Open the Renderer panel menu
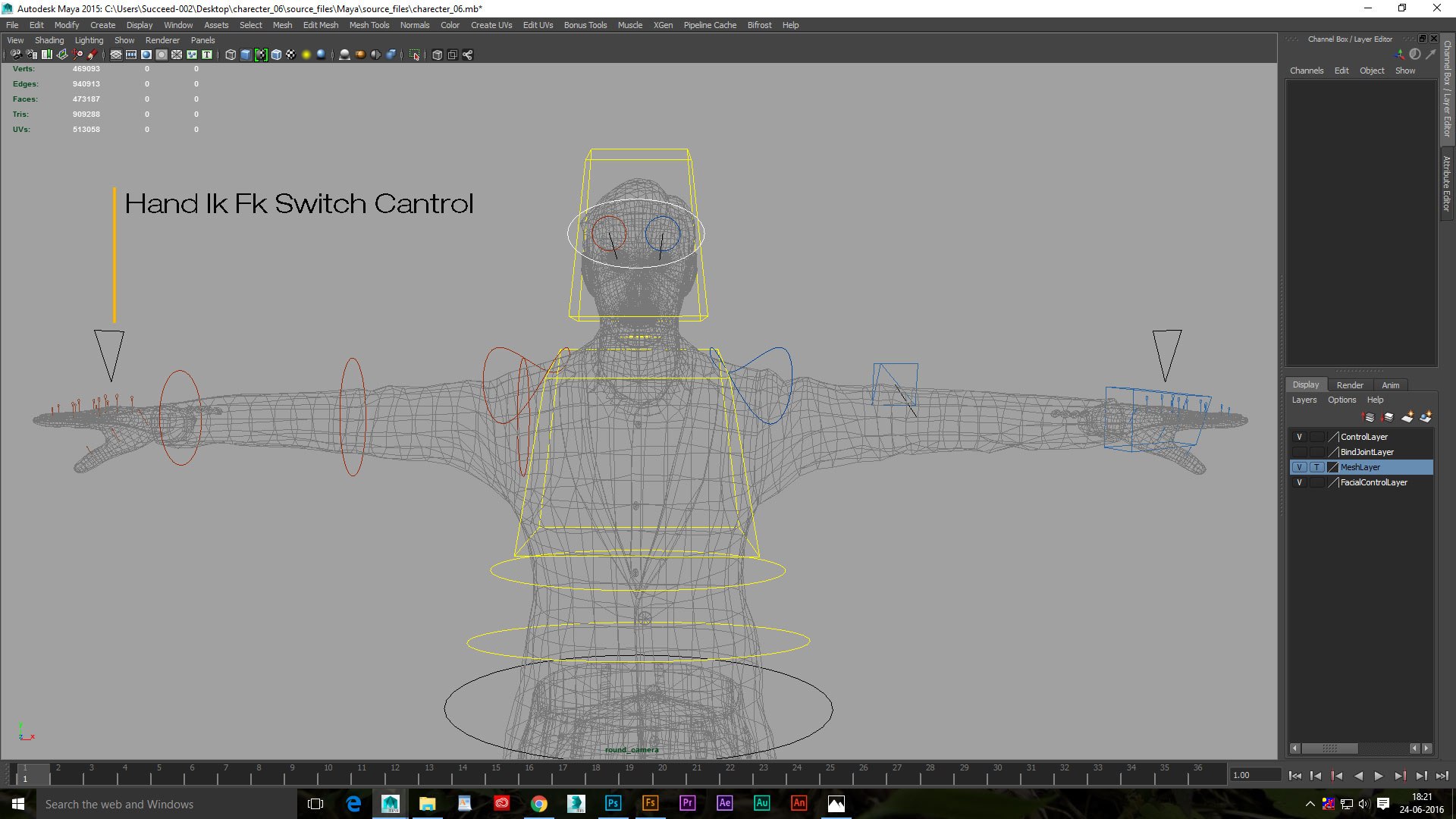This screenshot has height=819, width=1456. click(162, 40)
